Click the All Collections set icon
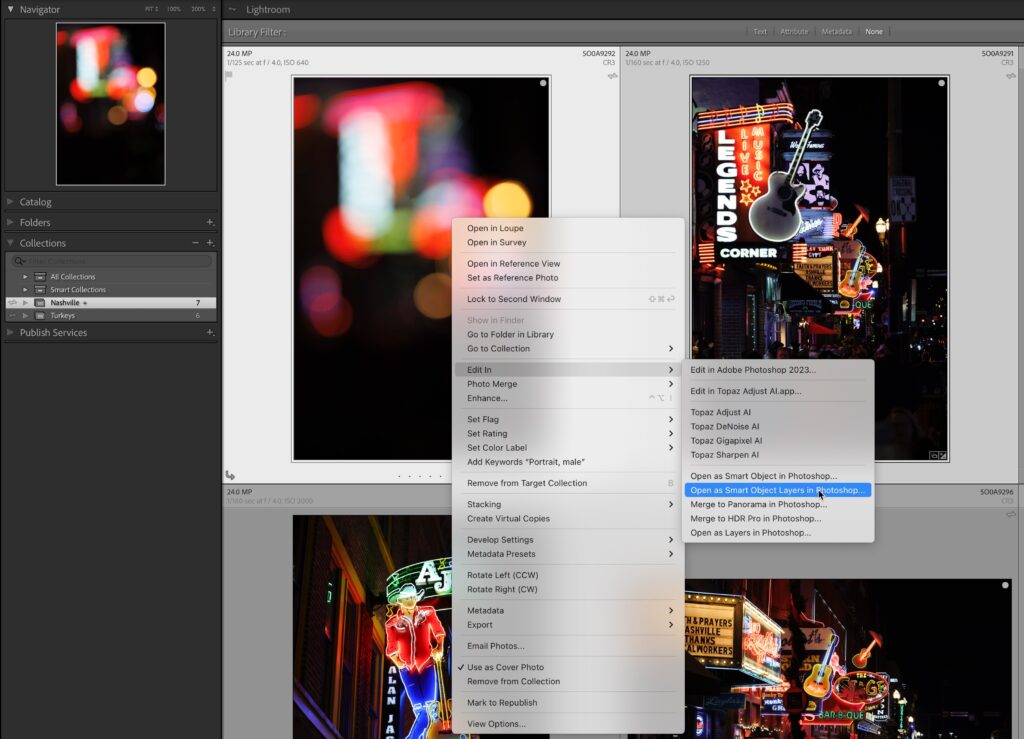This screenshot has height=739, width=1024. pyautogui.click(x=40, y=277)
